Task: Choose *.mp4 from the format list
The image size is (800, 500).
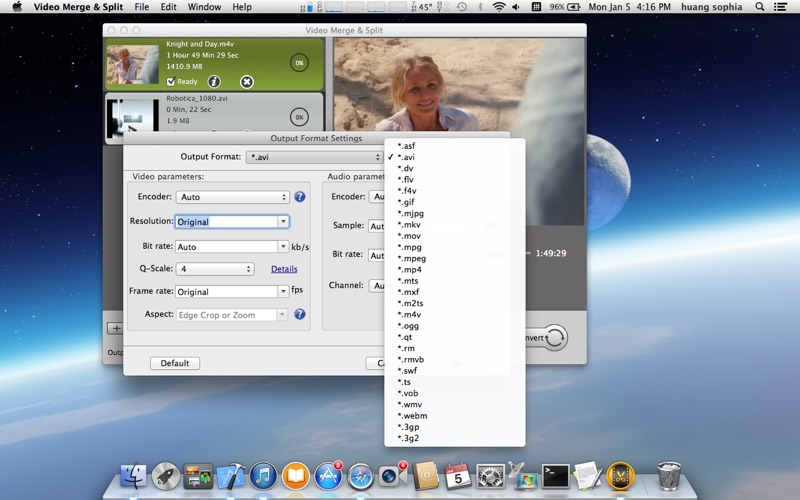Action: [455, 269]
